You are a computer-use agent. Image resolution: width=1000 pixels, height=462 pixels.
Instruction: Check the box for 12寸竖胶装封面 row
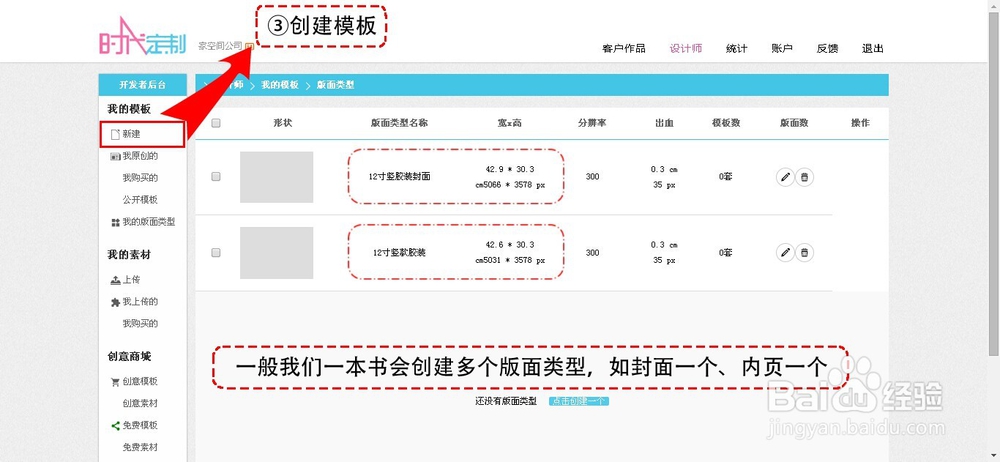(x=216, y=177)
